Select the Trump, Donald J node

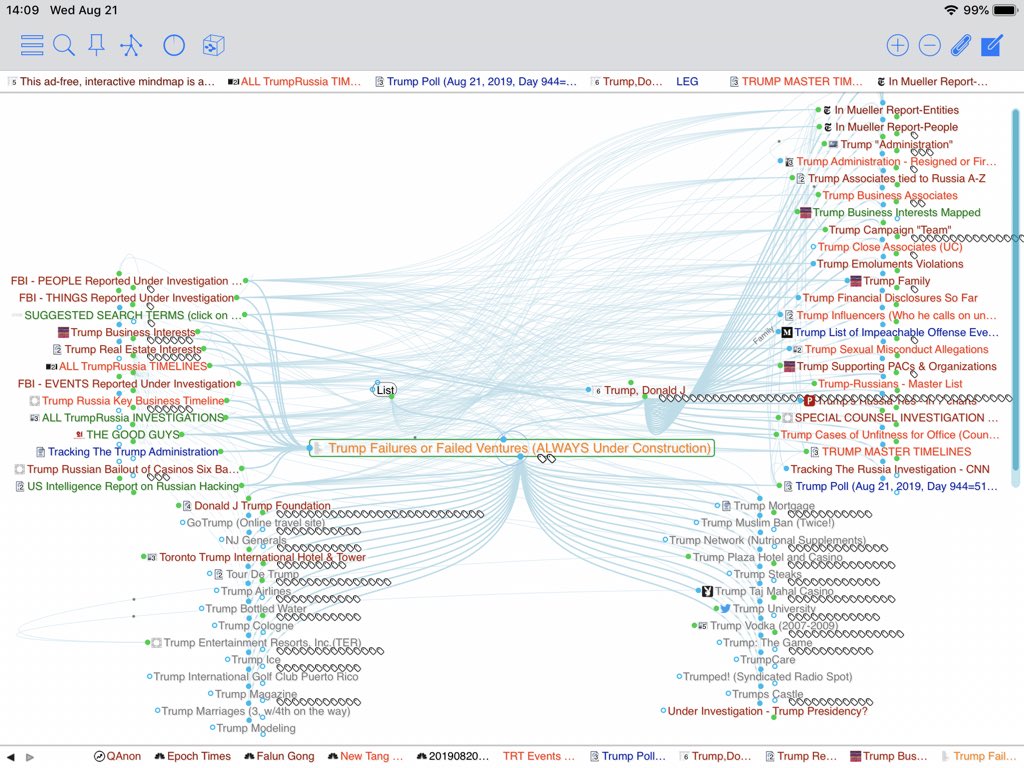coord(639,391)
